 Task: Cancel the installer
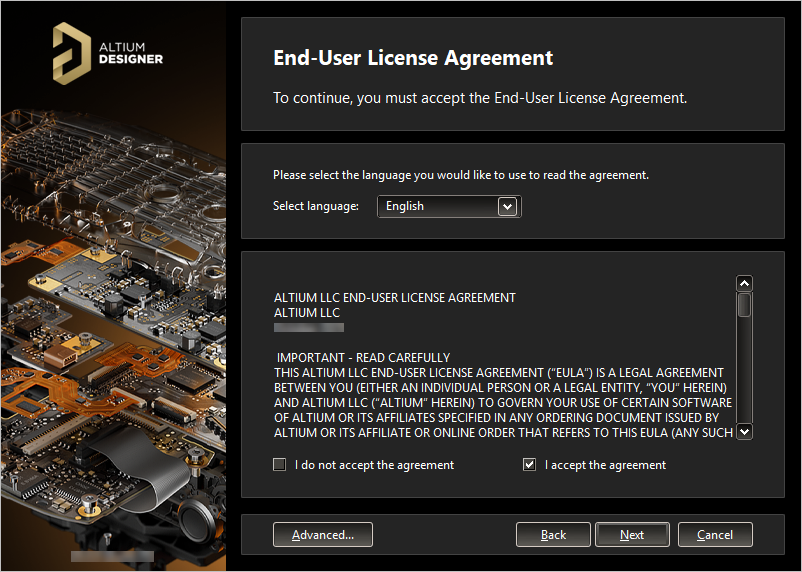(x=715, y=535)
